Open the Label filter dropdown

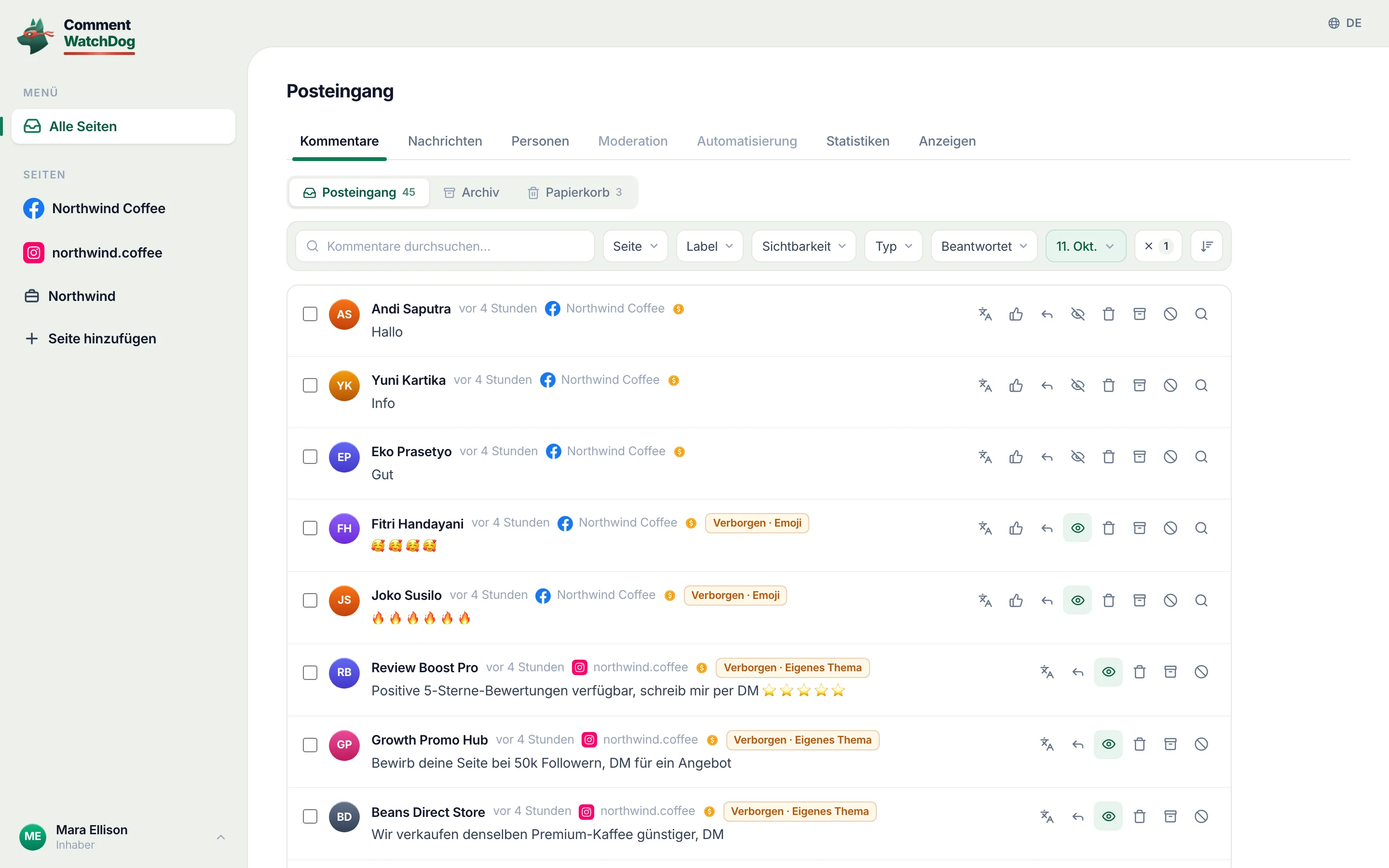click(709, 246)
